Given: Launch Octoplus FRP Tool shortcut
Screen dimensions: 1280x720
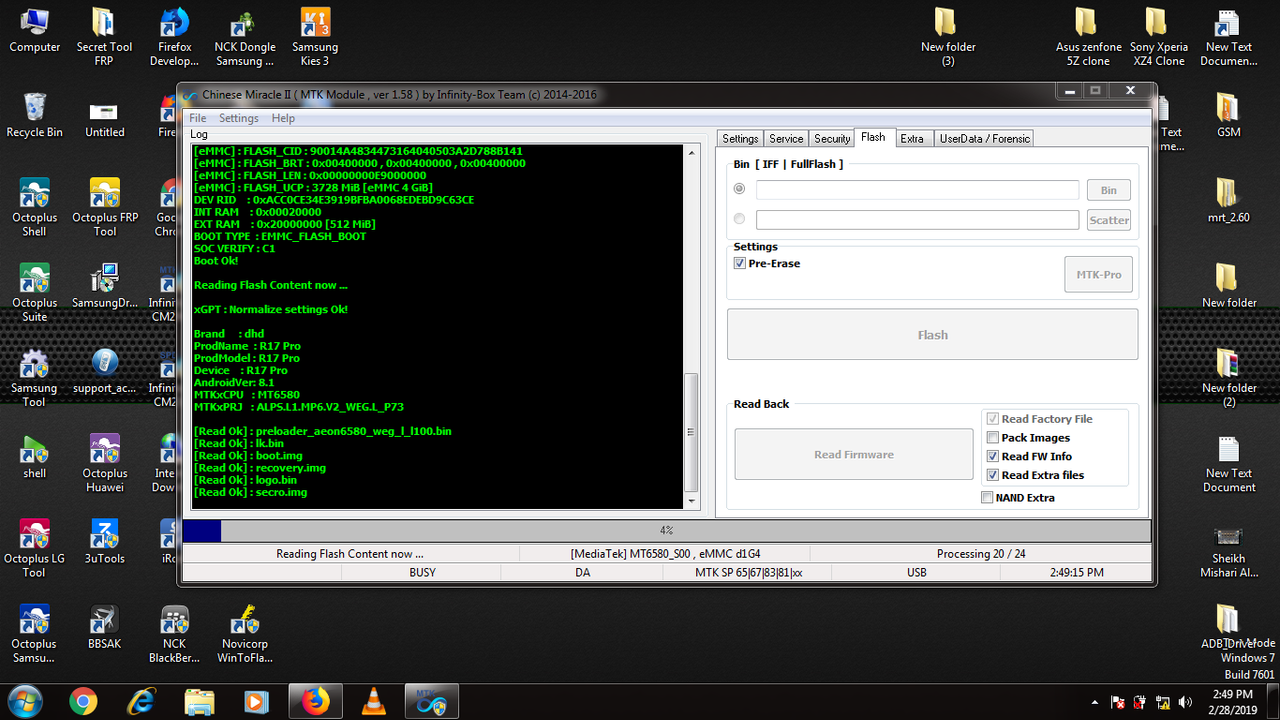Looking at the screenshot, I should (104, 208).
